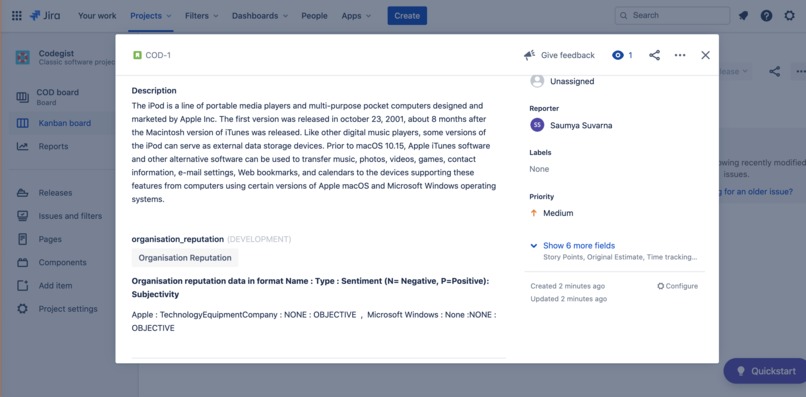The width and height of the screenshot is (806, 397).
Task: Click the Issues and filters icon
Action: tap(23, 216)
